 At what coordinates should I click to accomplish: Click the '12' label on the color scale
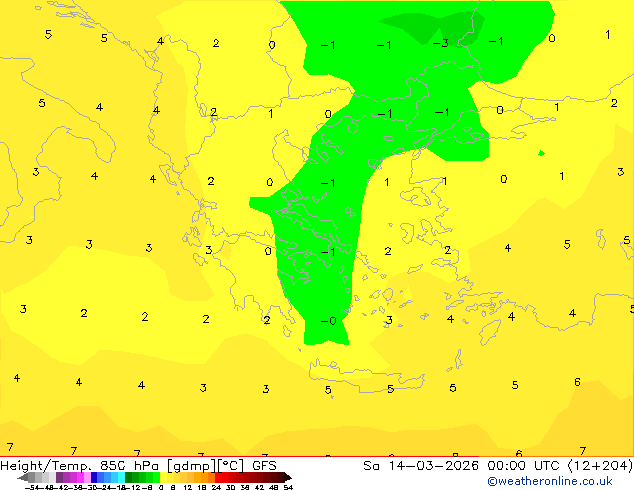(x=187, y=487)
